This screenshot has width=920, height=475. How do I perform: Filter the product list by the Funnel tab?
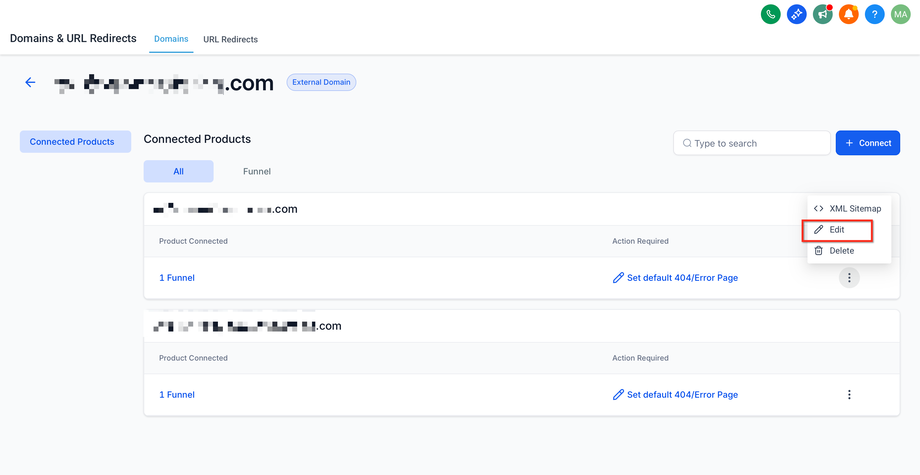(257, 172)
